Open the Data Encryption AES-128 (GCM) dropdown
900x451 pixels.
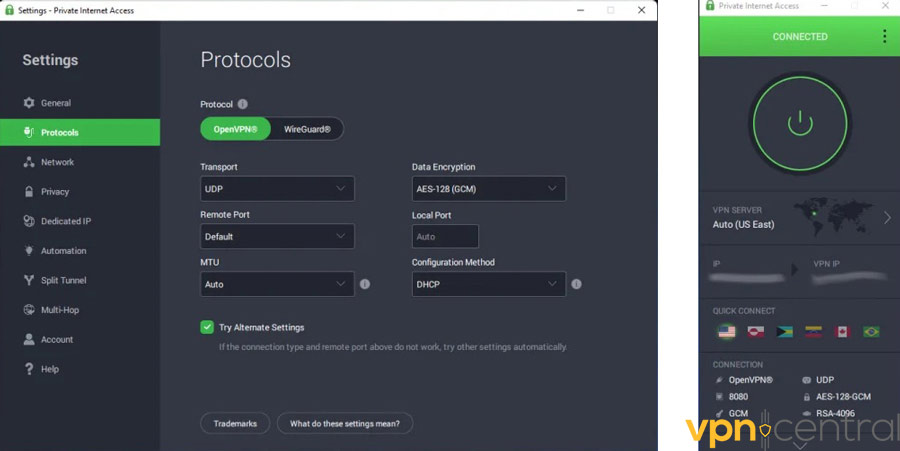point(488,189)
